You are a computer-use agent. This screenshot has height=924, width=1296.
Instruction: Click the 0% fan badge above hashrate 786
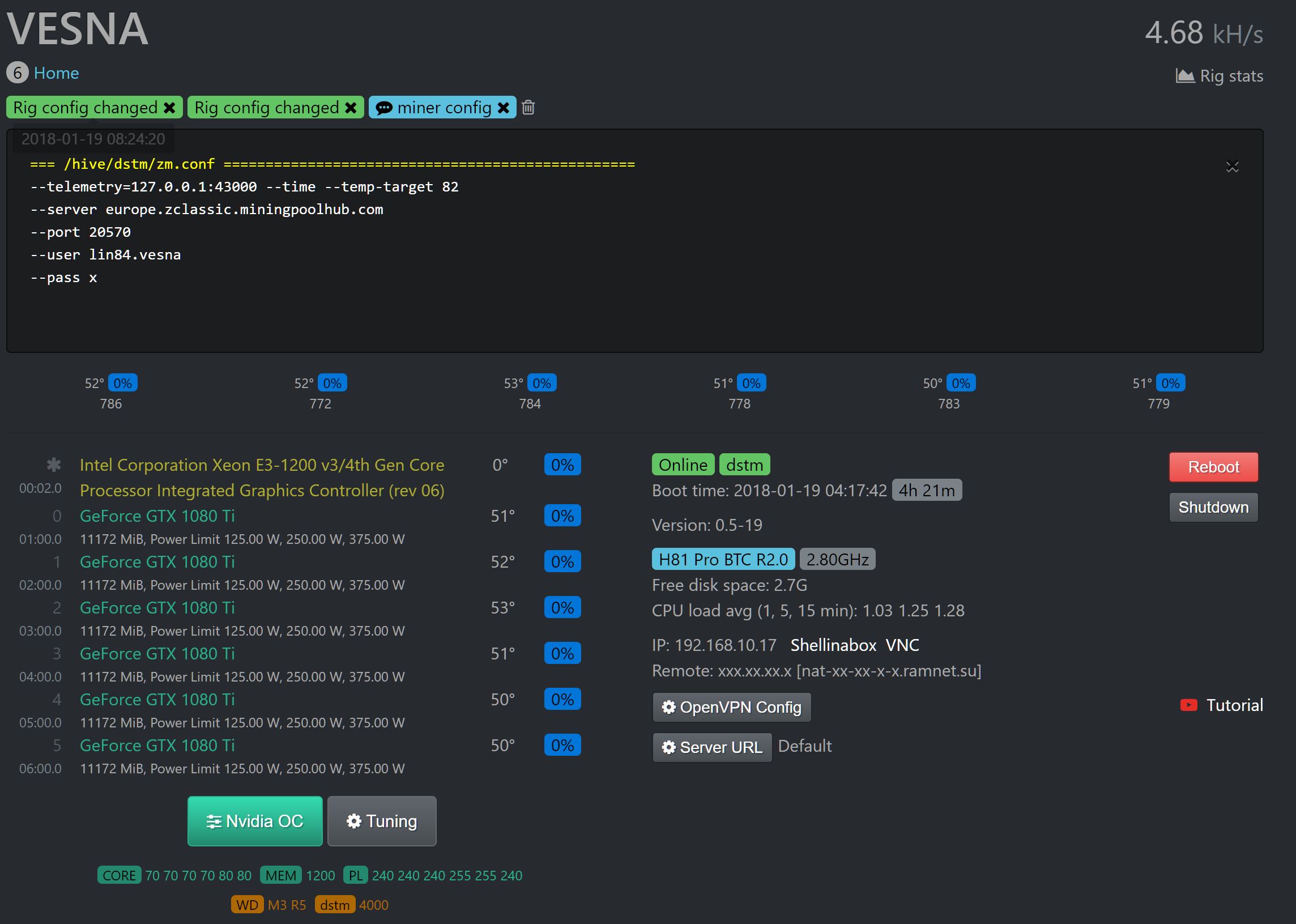122,383
